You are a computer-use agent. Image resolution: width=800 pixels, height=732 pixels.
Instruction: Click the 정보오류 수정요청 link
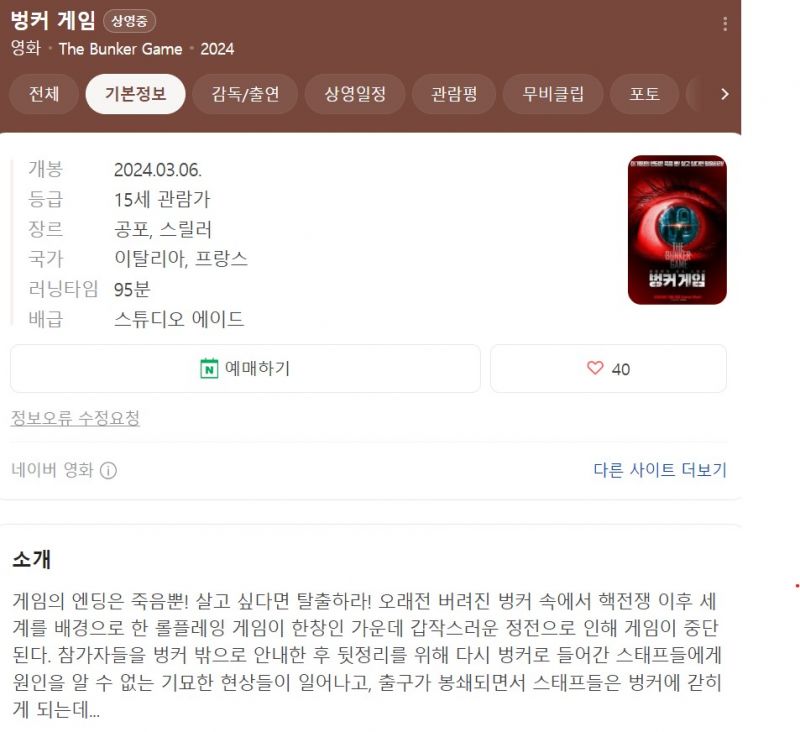(x=75, y=418)
